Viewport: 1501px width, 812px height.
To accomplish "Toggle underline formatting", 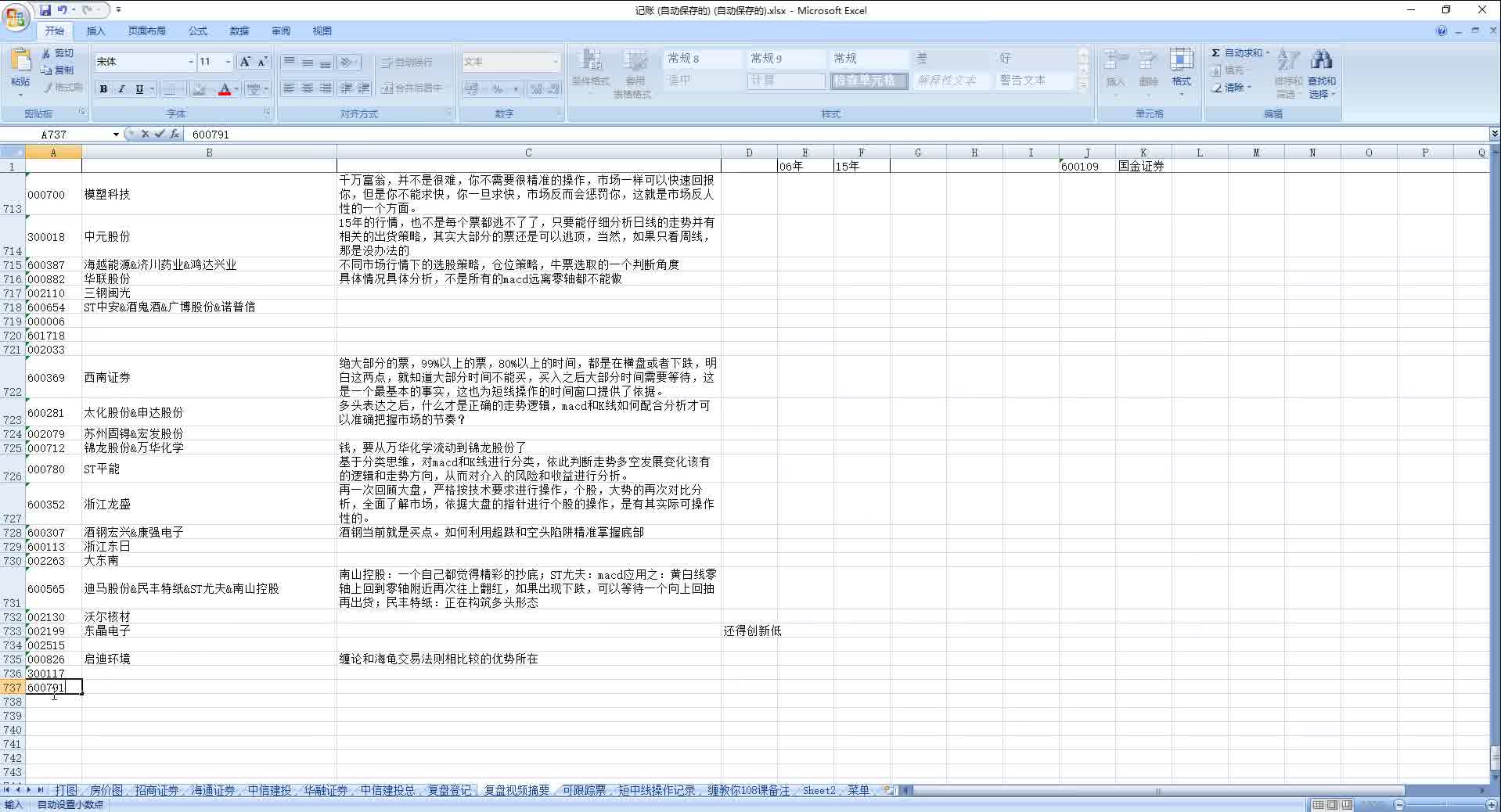I will [x=139, y=89].
